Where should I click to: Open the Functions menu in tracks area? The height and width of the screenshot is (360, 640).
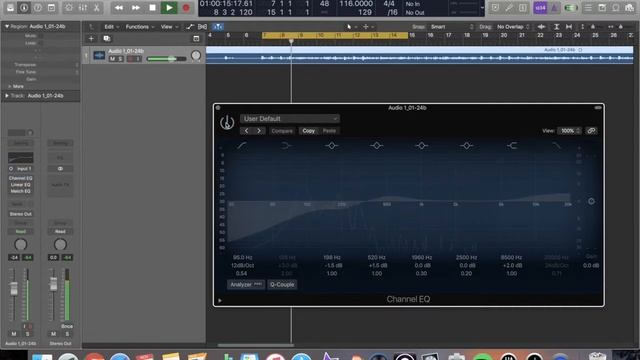[x=140, y=27]
